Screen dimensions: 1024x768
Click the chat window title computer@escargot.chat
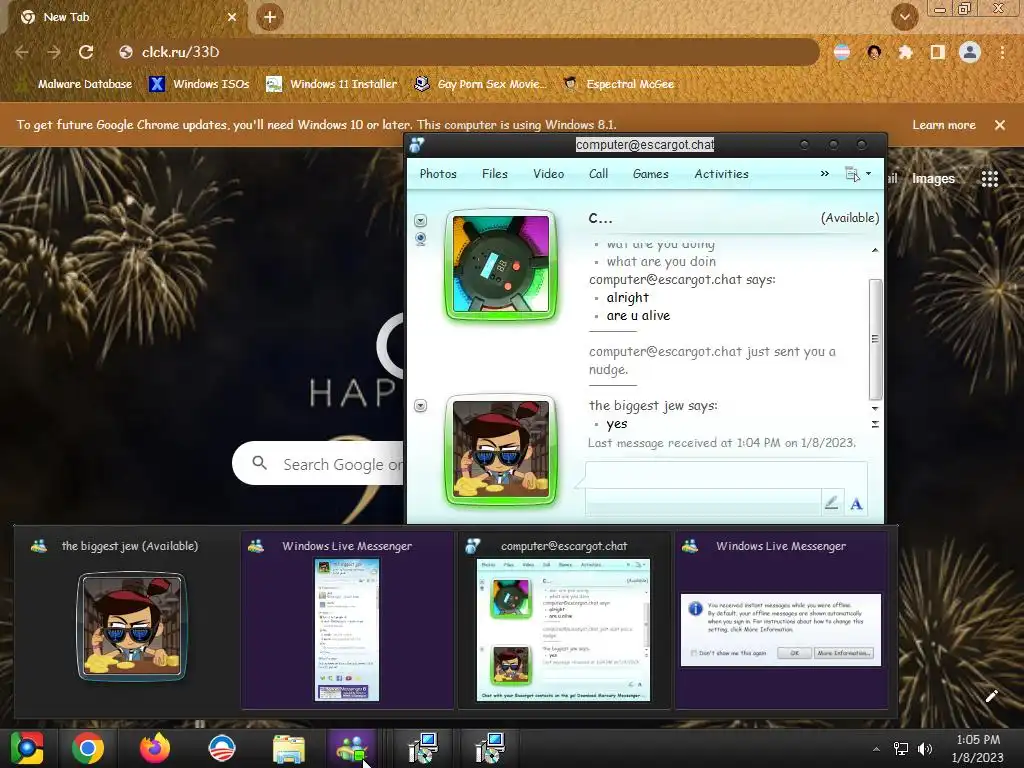[x=645, y=144]
